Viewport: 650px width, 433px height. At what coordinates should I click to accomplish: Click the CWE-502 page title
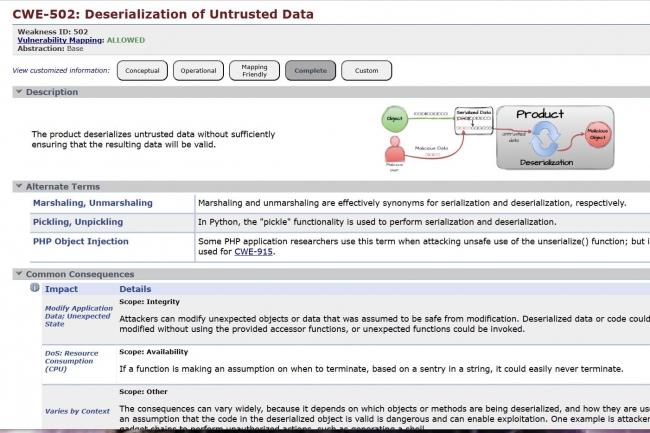point(163,14)
